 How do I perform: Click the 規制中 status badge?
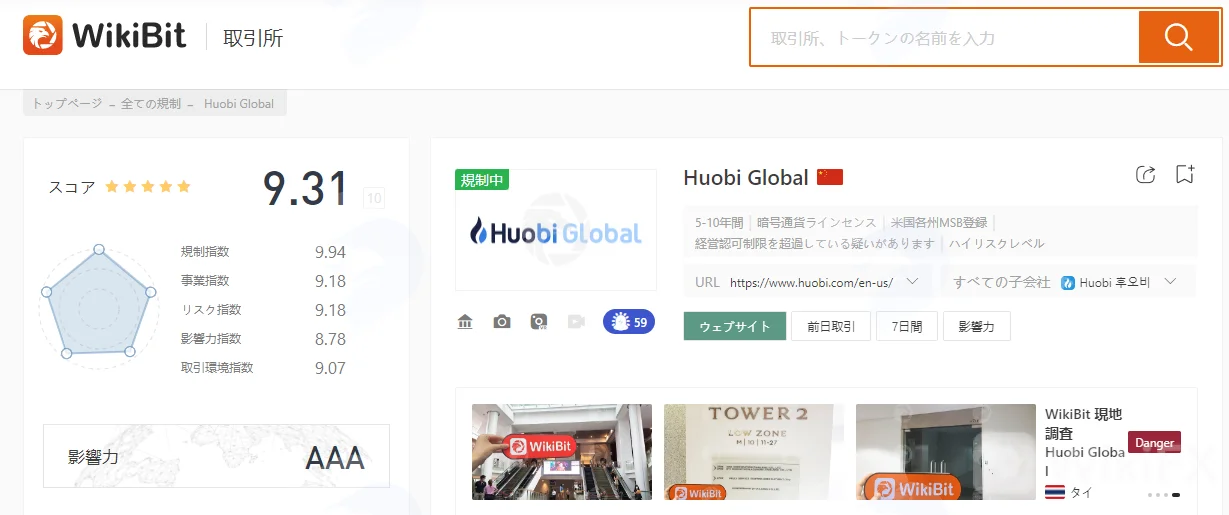coord(482,180)
